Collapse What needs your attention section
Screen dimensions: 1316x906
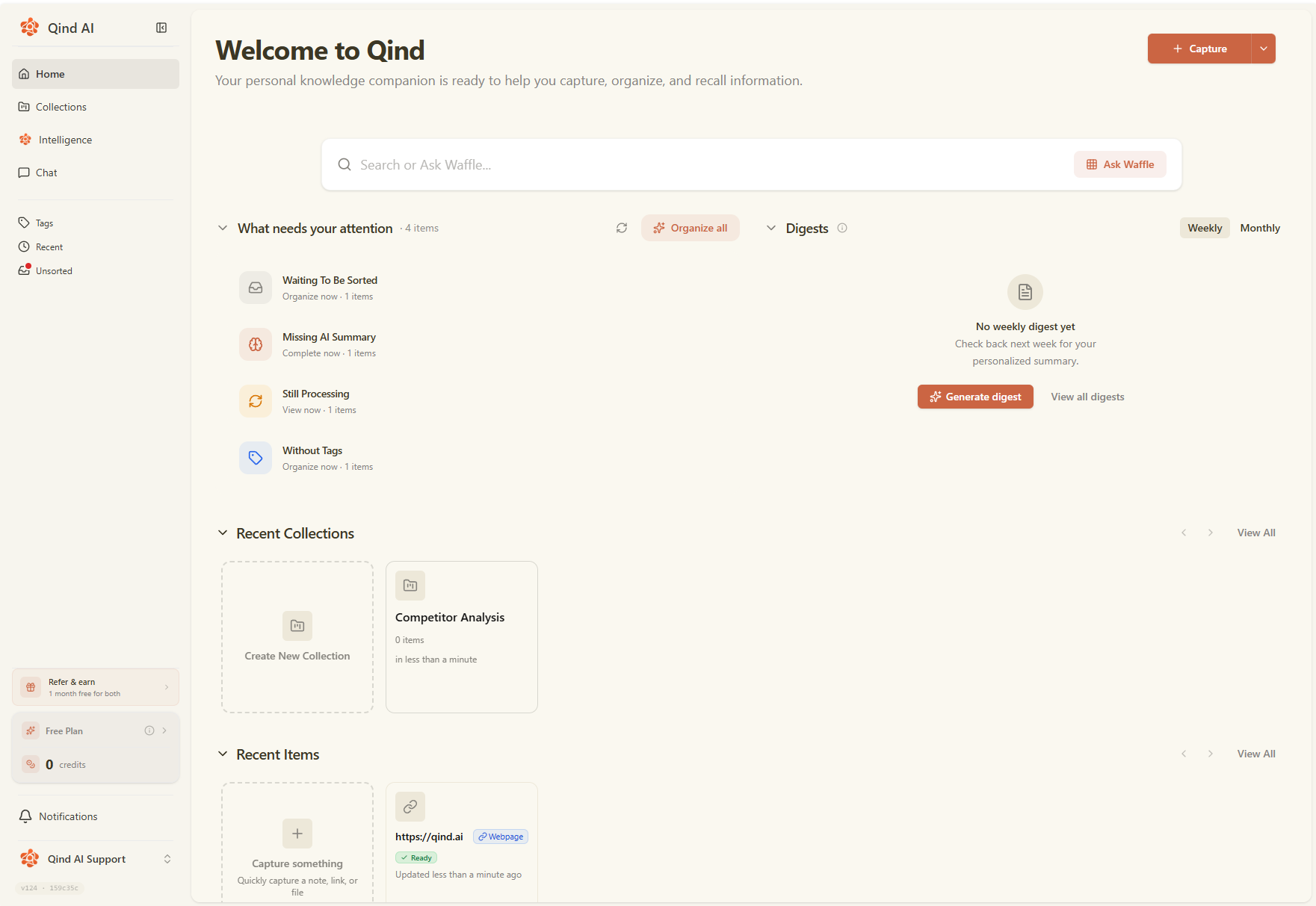(223, 228)
